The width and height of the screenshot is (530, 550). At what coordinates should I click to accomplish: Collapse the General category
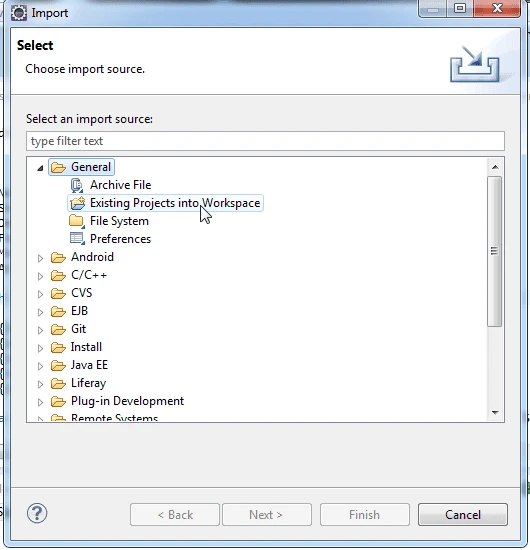pyautogui.click(x=40, y=168)
